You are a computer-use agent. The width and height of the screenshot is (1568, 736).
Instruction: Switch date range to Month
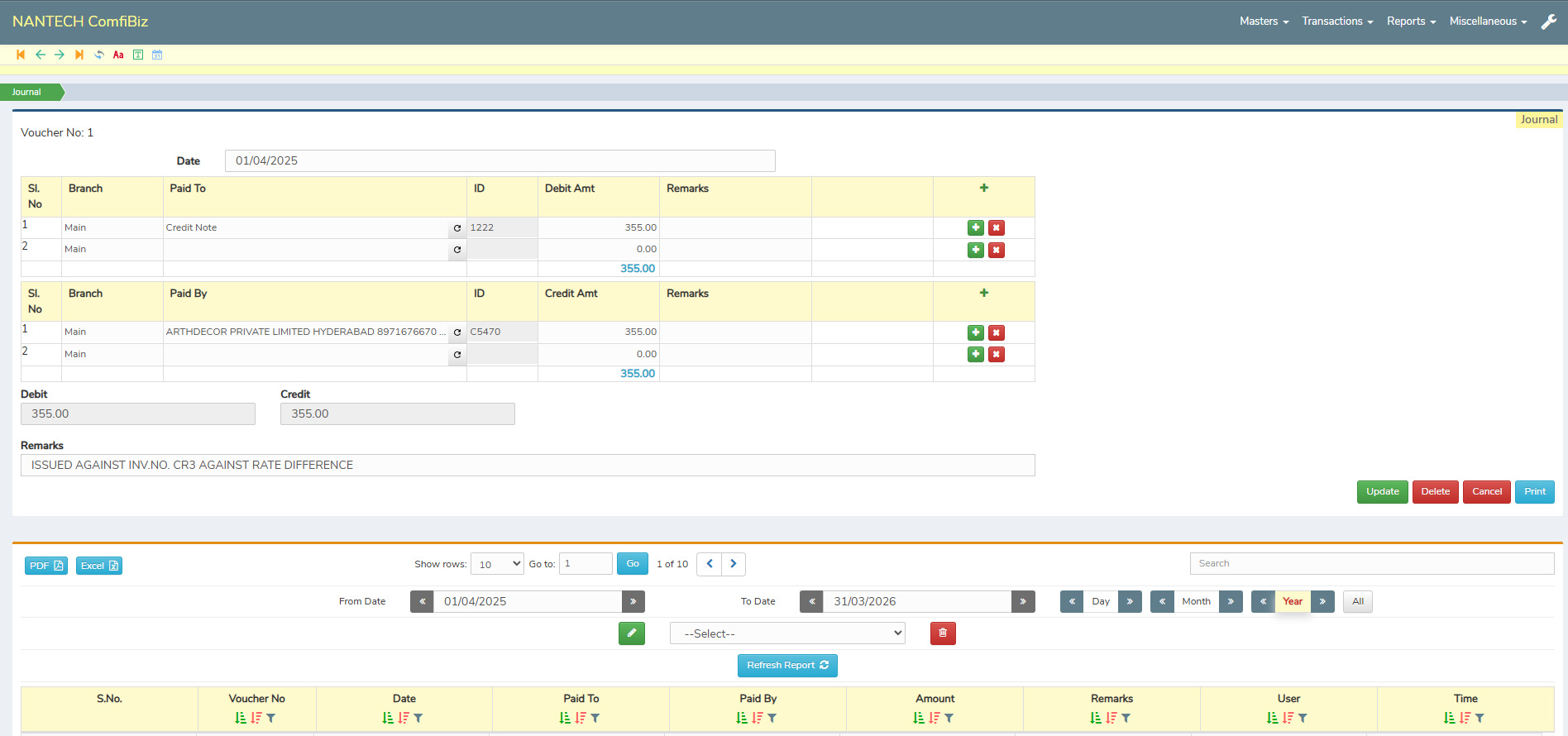point(1196,601)
